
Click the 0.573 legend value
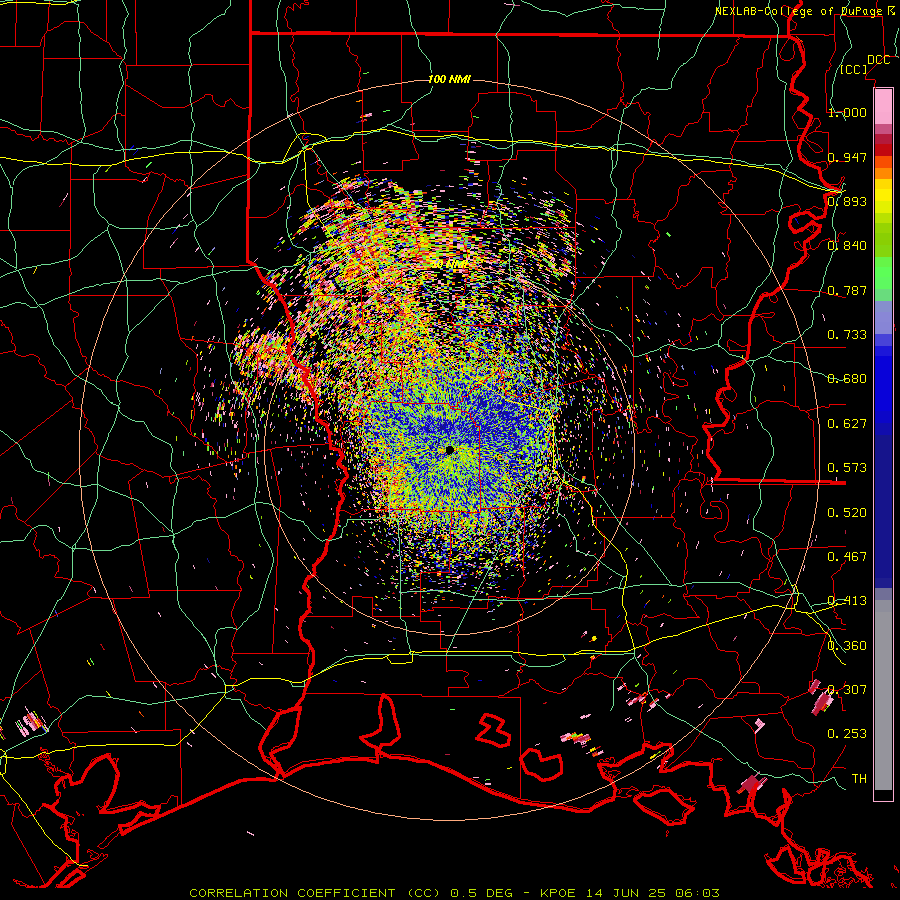tap(847, 468)
